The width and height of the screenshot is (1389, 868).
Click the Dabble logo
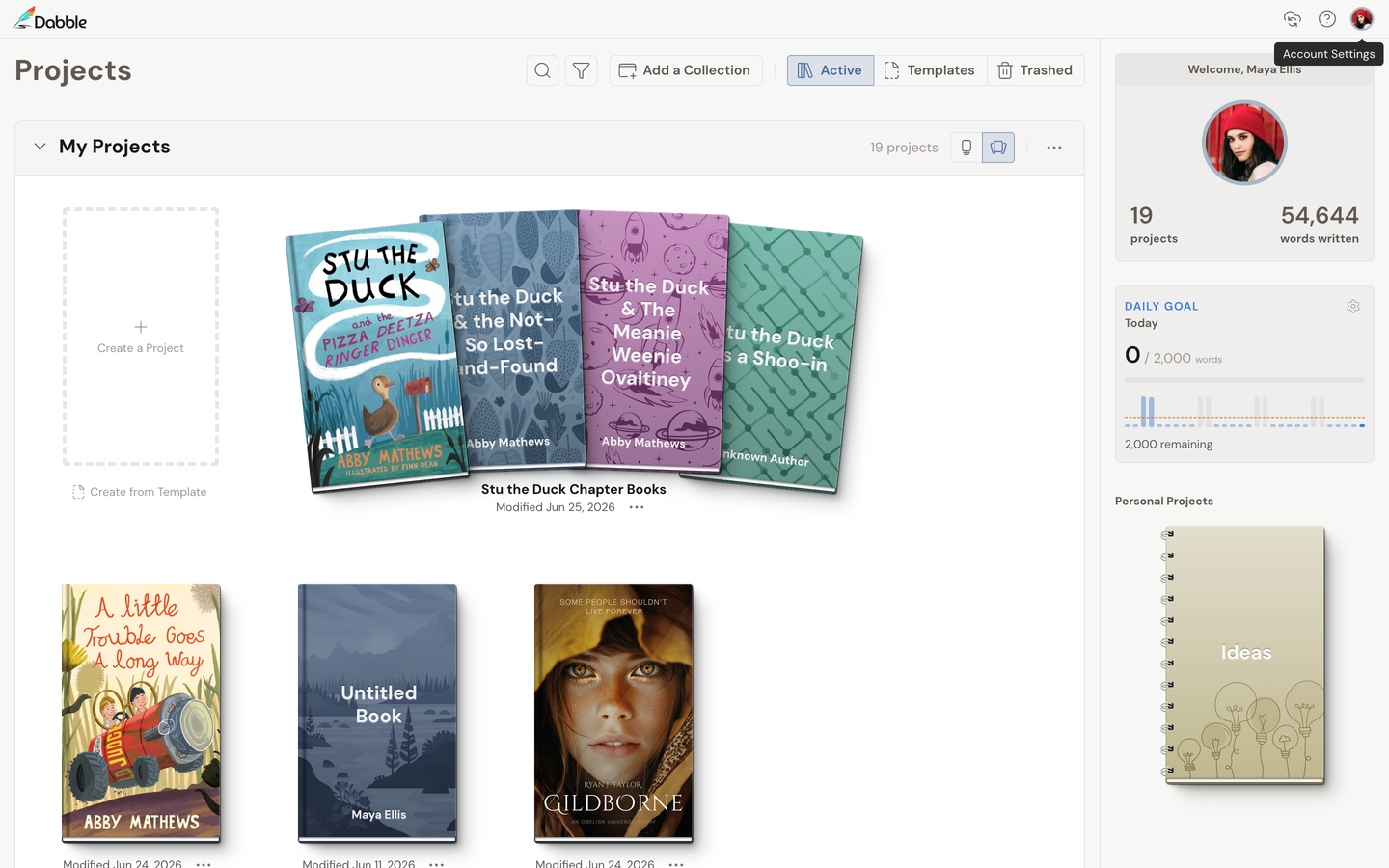(49, 19)
